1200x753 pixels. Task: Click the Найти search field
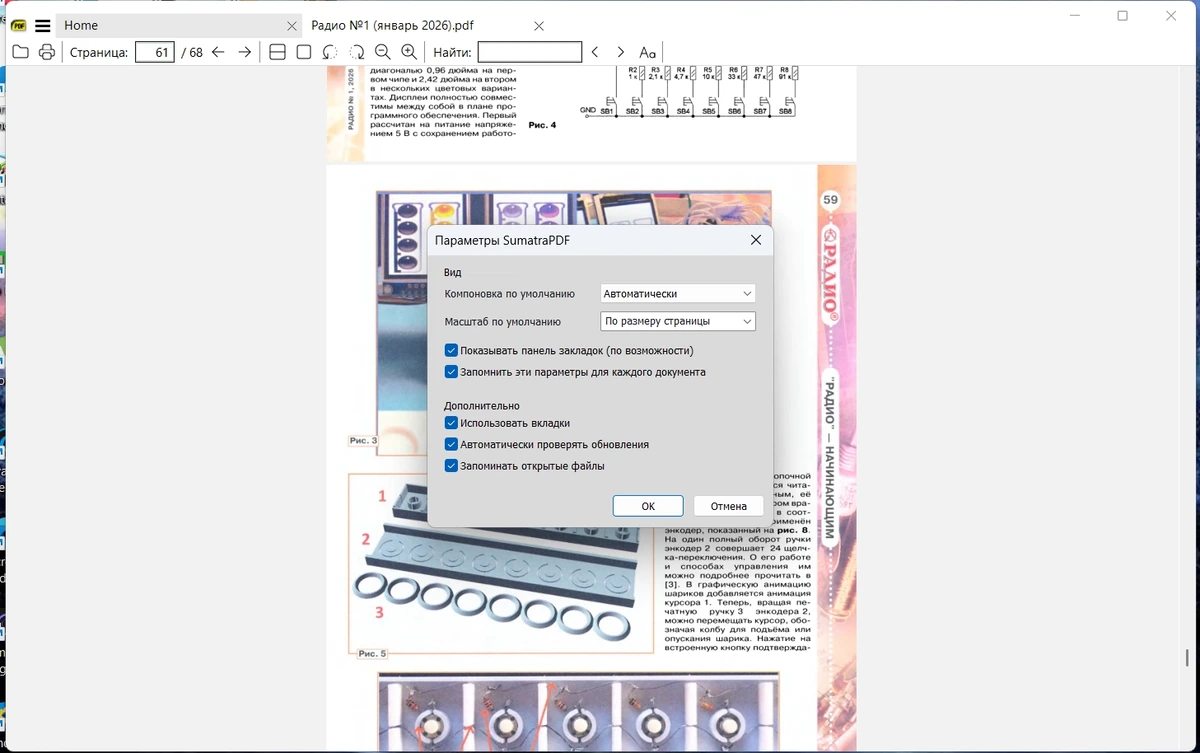tap(530, 52)
